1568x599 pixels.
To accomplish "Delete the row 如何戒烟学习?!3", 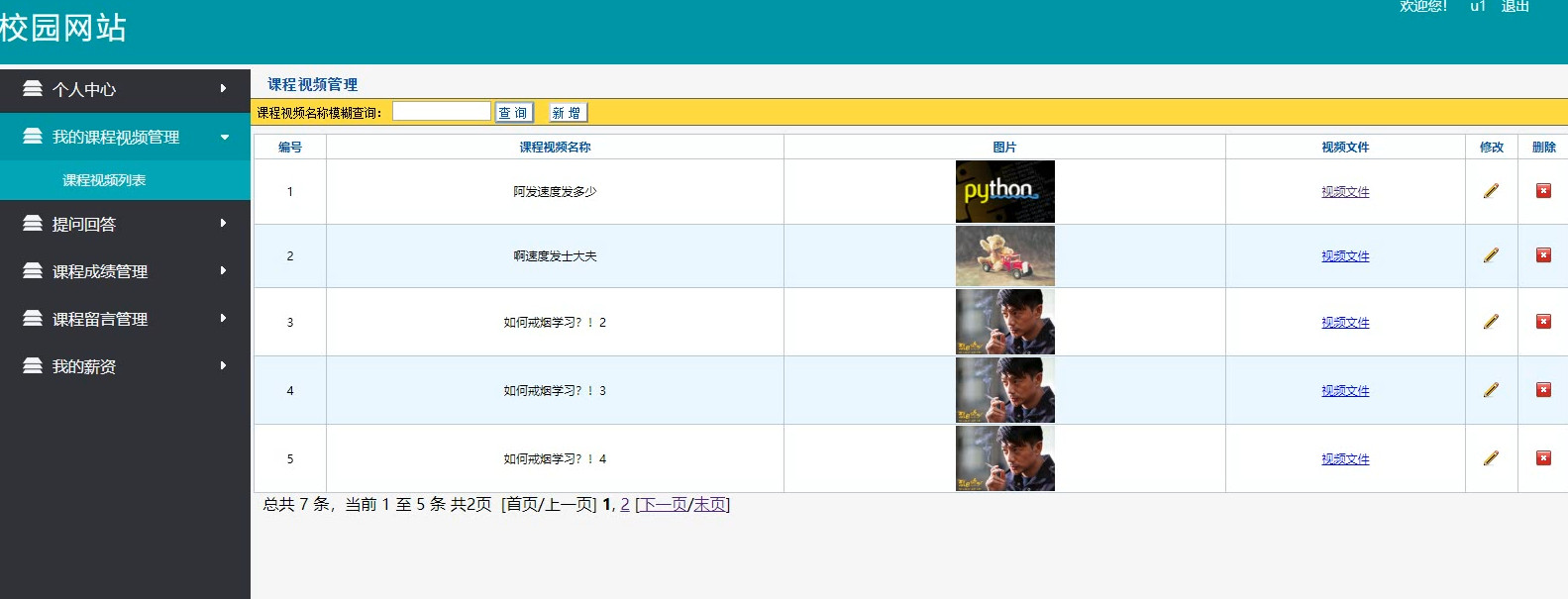I will (x=1543, y=389).
